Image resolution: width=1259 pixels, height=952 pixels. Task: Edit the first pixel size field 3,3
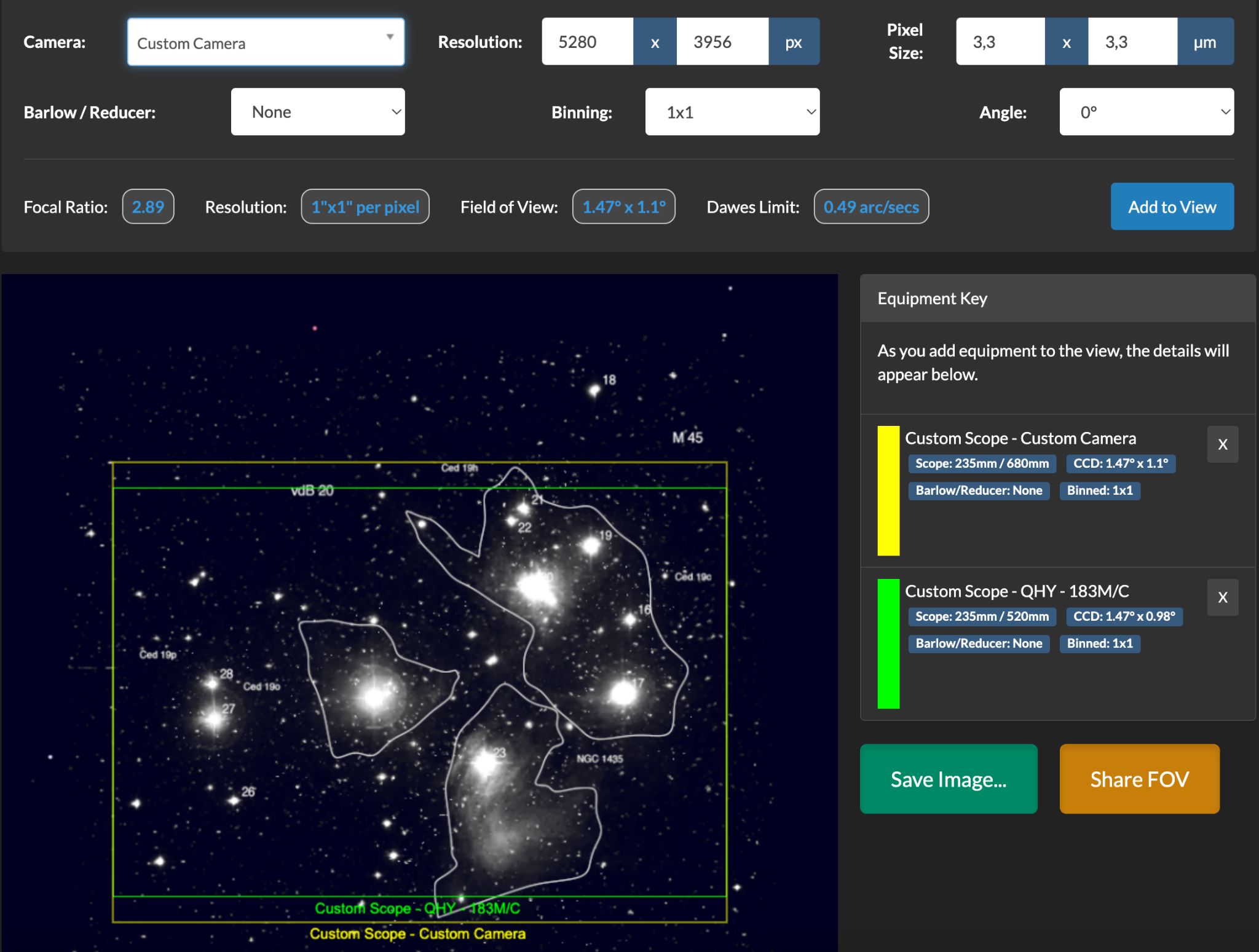[1001, 42]
